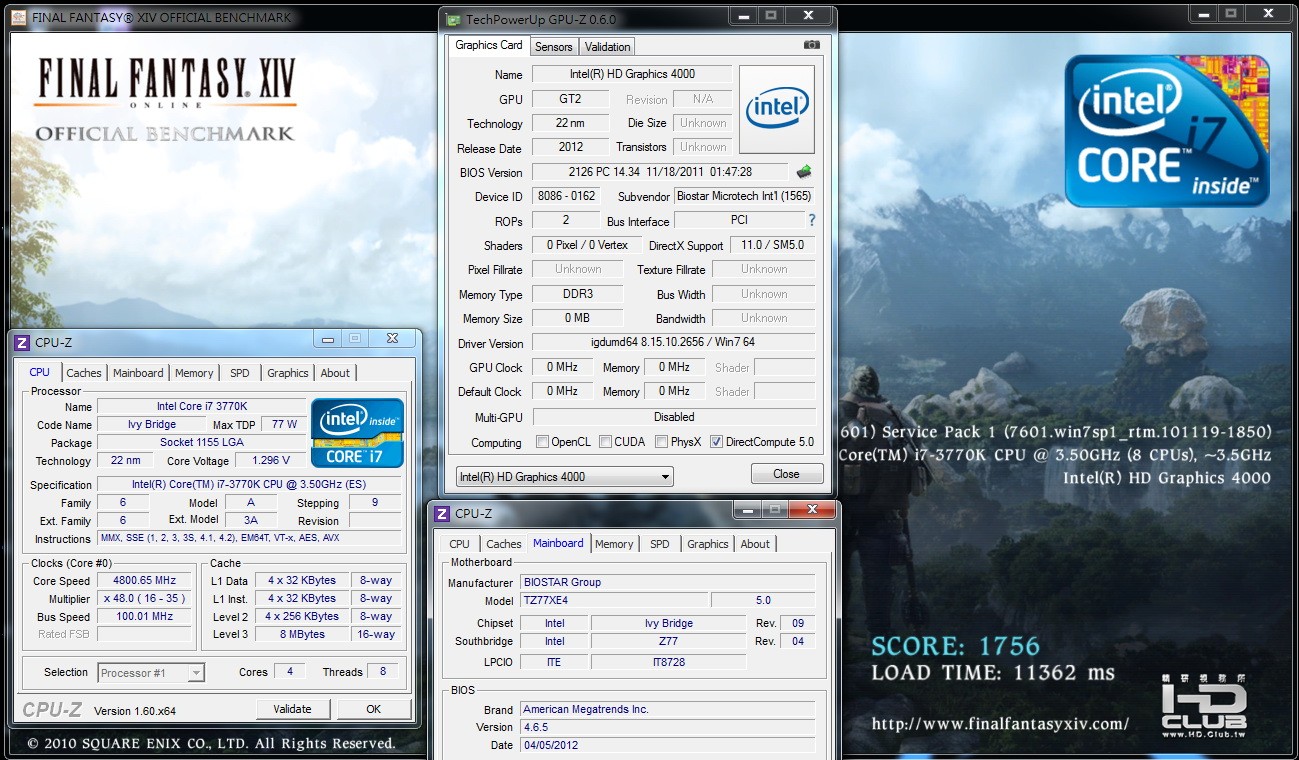
Task: Click Bus Speed value 100.01 MHz
Action: tap(146, 617)
